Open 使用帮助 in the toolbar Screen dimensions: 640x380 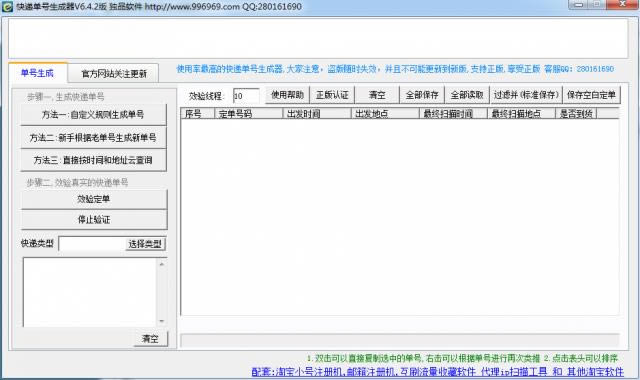pyautogui.click(x=287, y=95)
